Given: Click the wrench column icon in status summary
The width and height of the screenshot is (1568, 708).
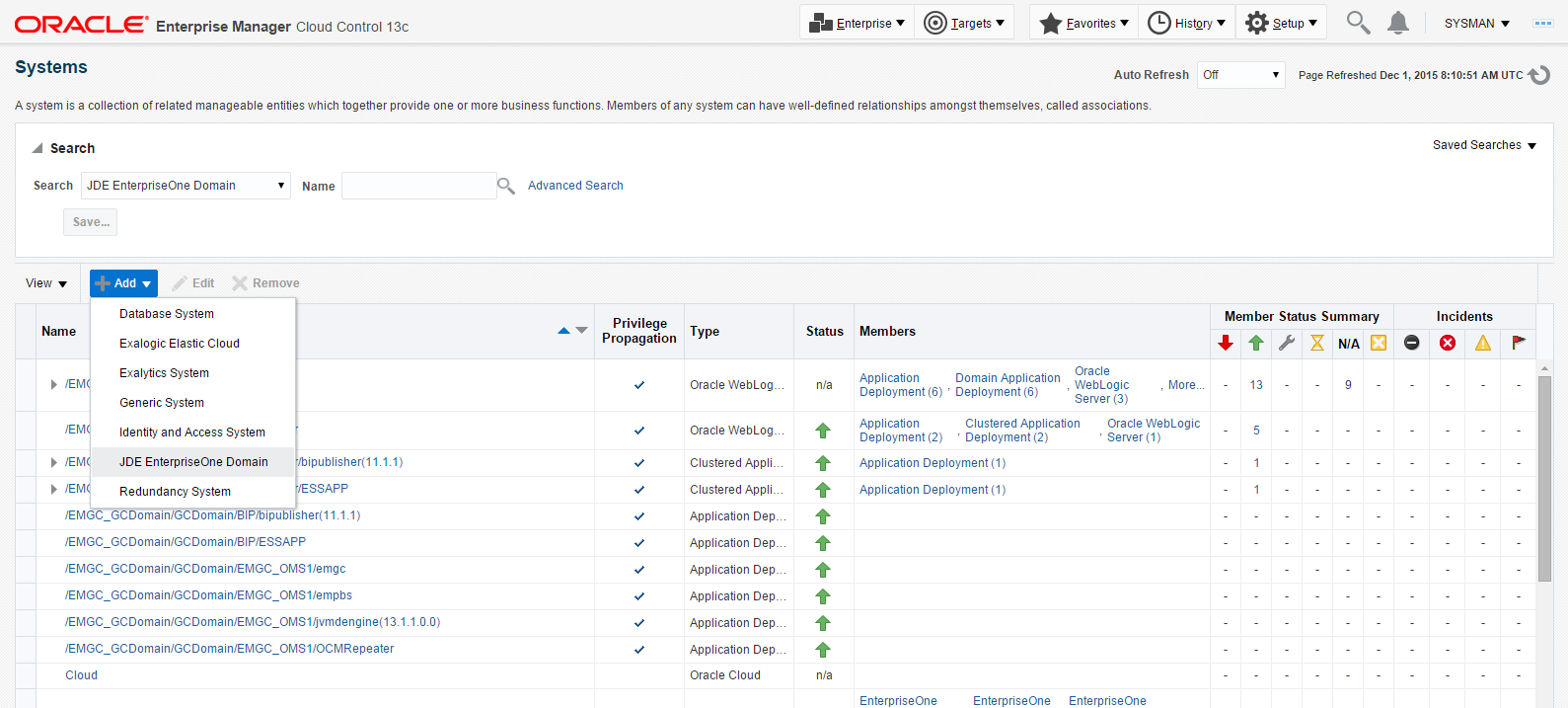Looking at the screenshot, I should tap(1287, 343).
